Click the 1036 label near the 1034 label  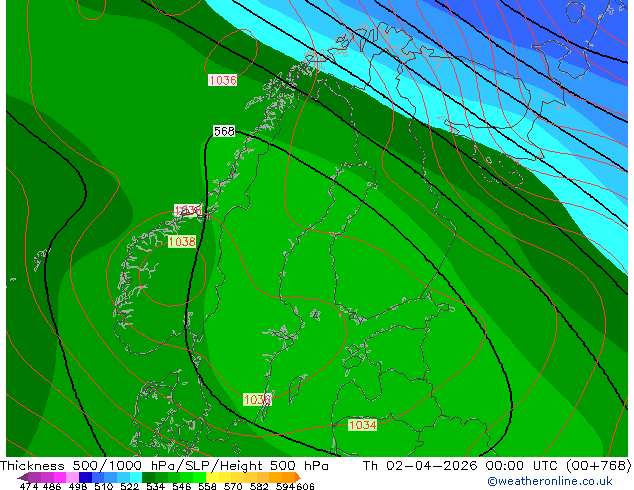(257, 400)
